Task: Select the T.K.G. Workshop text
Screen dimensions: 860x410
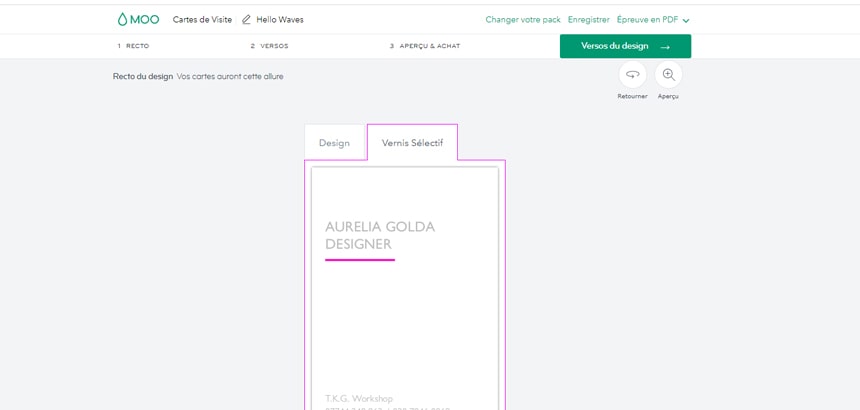Action: (359, 398)
